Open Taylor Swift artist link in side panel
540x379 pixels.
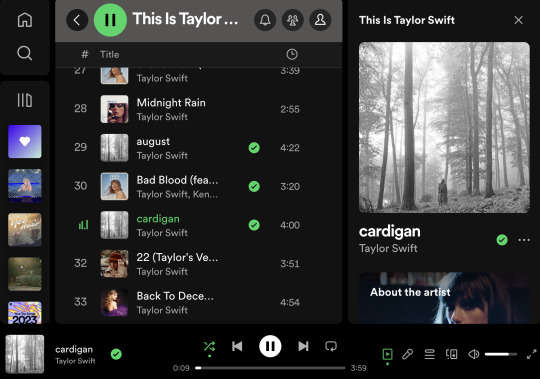[x=388, y=248]
